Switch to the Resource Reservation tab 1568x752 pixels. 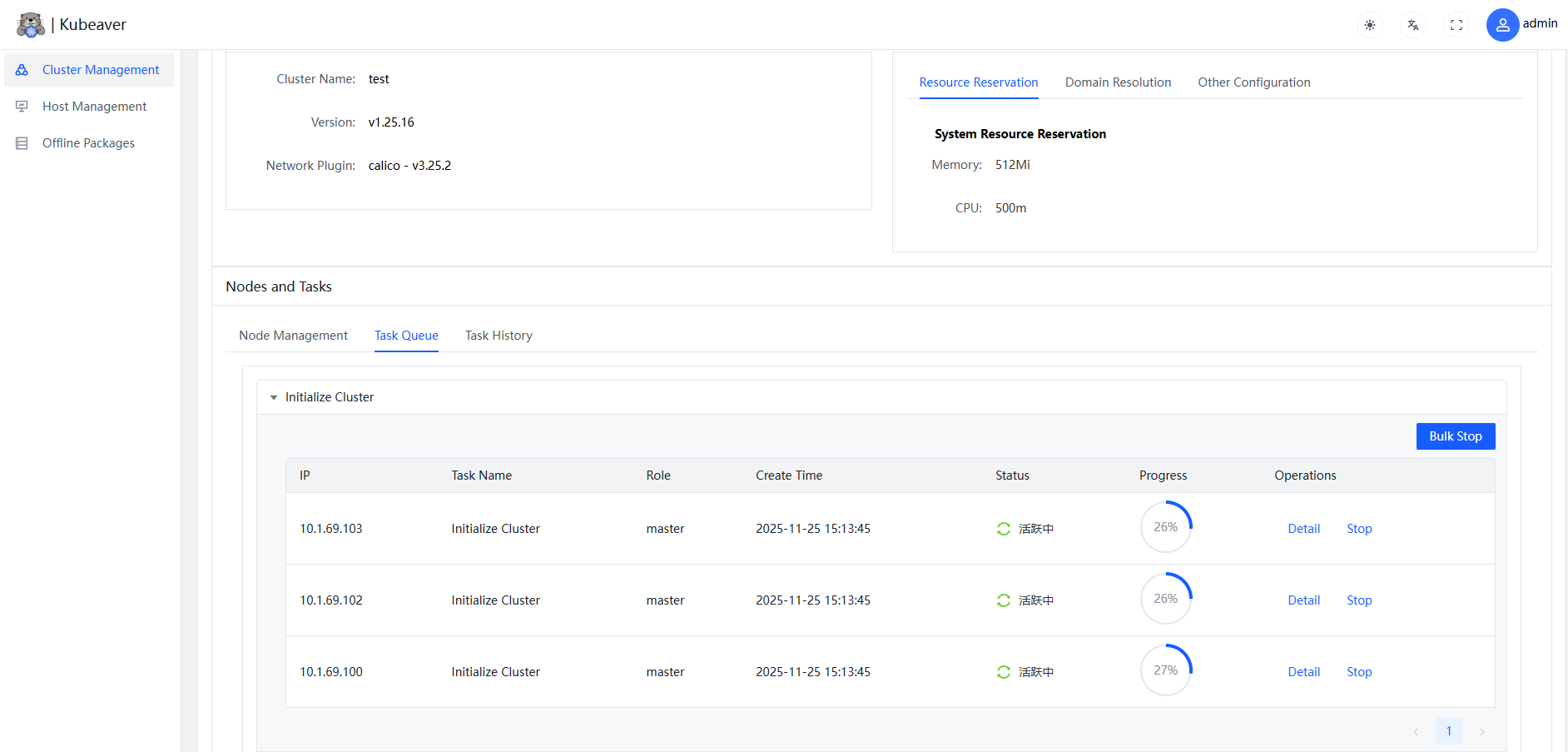[979, 82]
